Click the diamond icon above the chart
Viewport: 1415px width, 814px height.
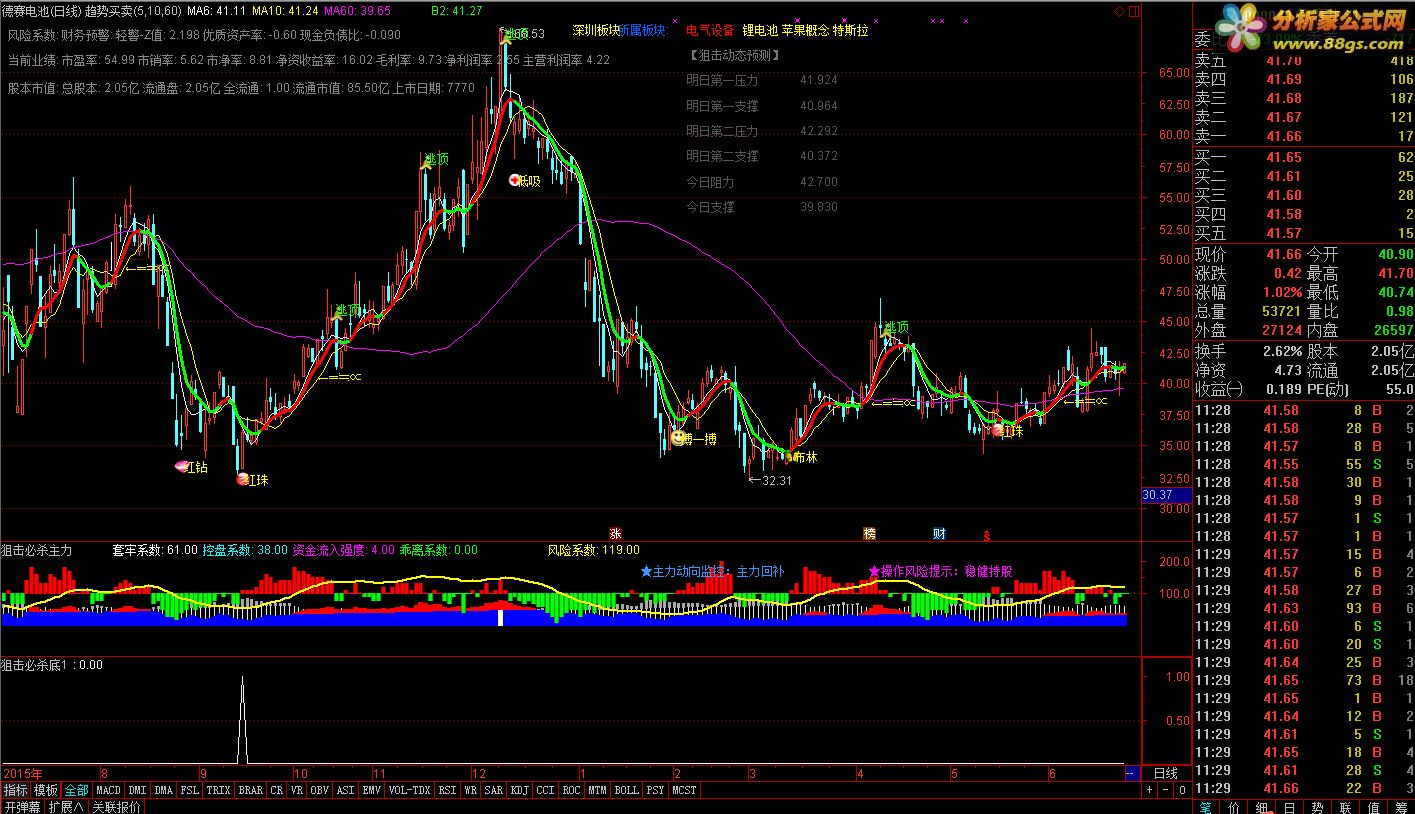click(x=1119, y=10)
